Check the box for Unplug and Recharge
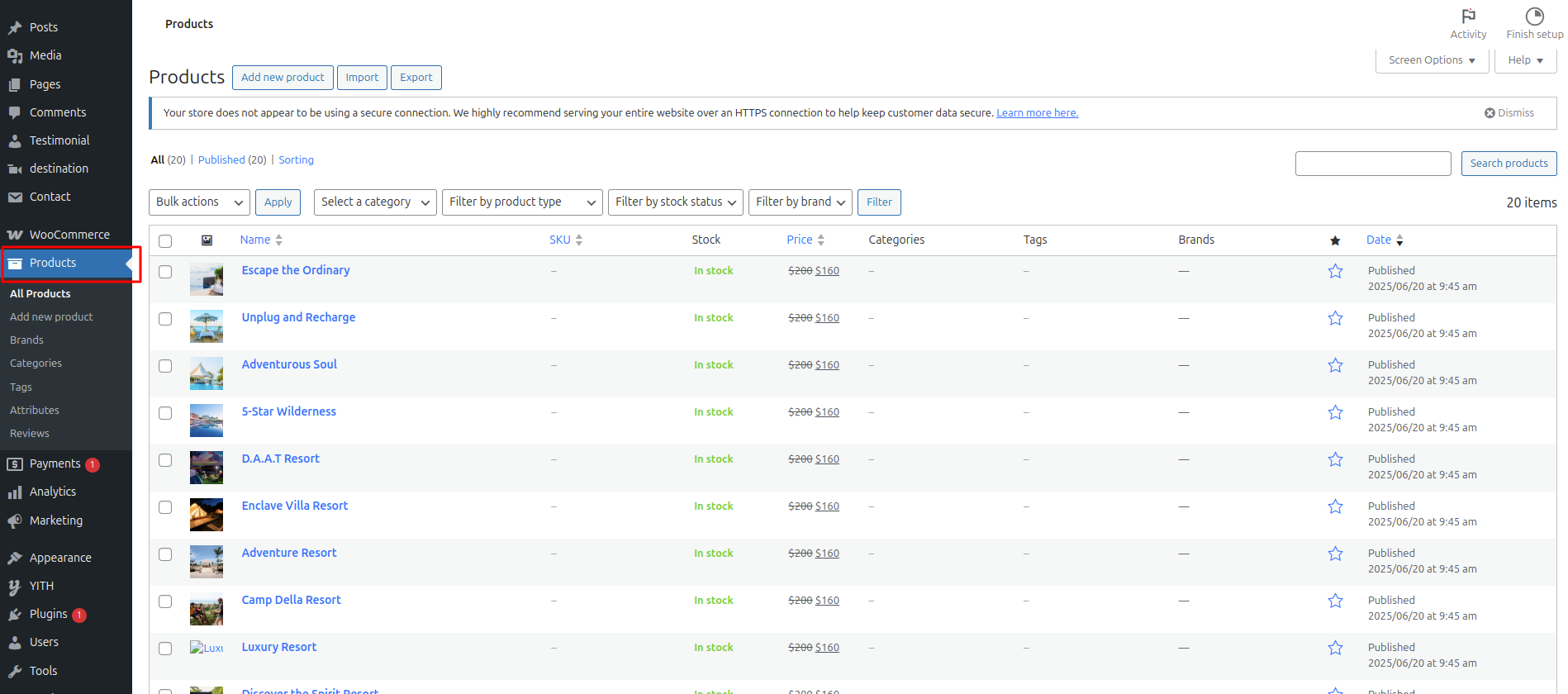 [x=165, y=319]
